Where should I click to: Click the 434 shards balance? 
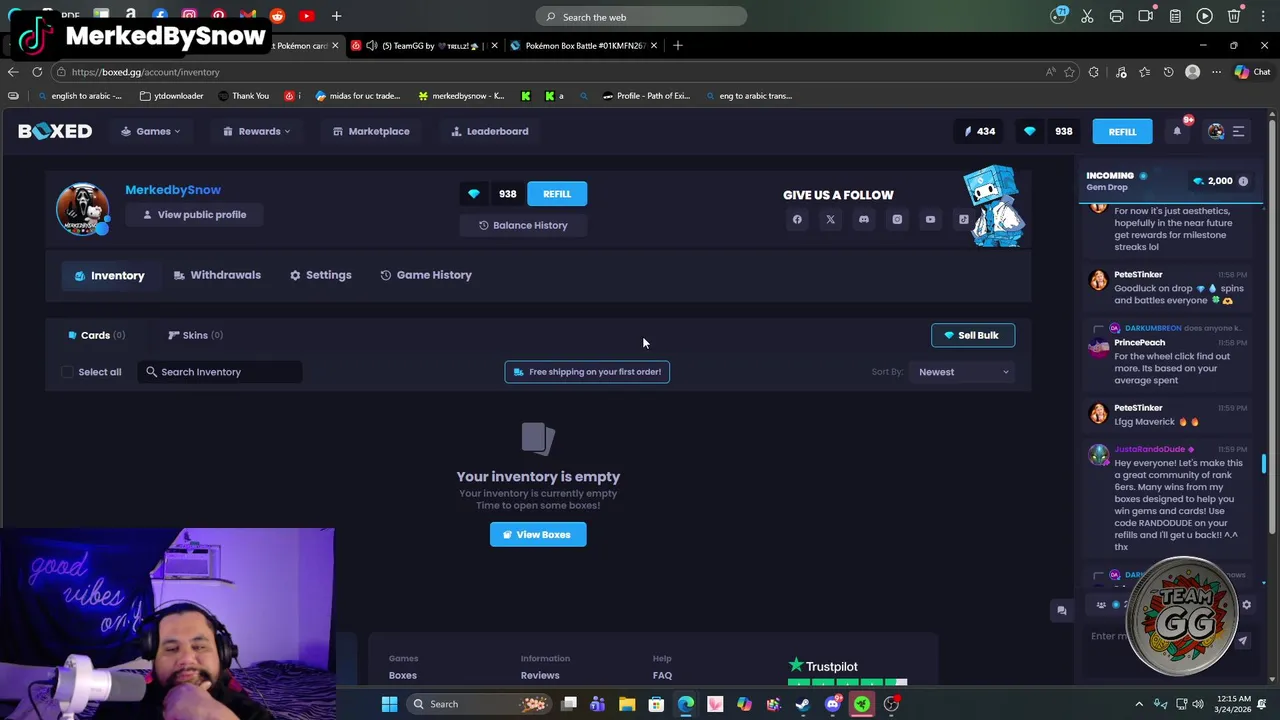(980, 131)
